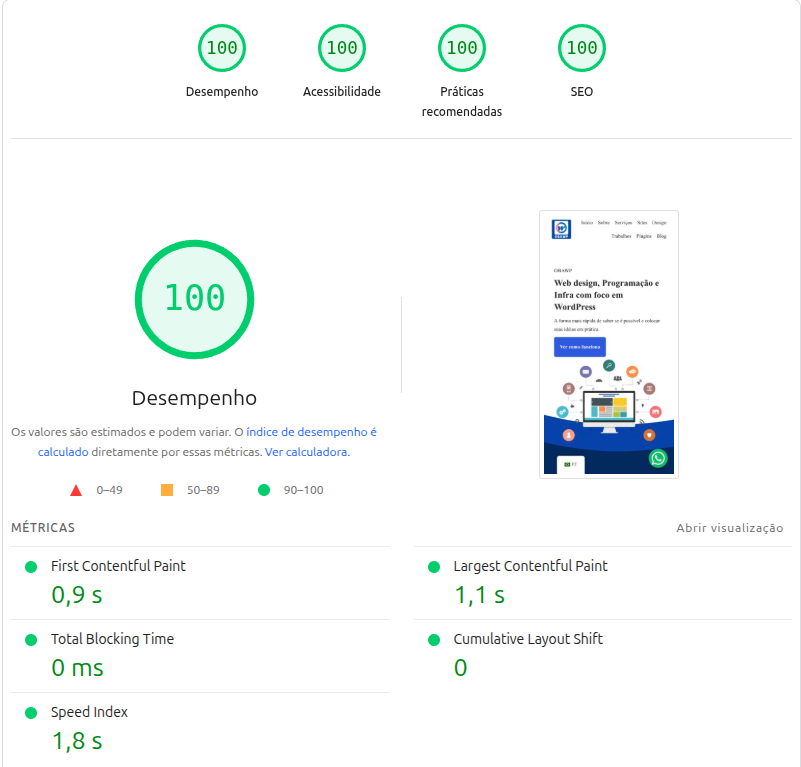Click the large 100 performance gauge

(195, 298)
